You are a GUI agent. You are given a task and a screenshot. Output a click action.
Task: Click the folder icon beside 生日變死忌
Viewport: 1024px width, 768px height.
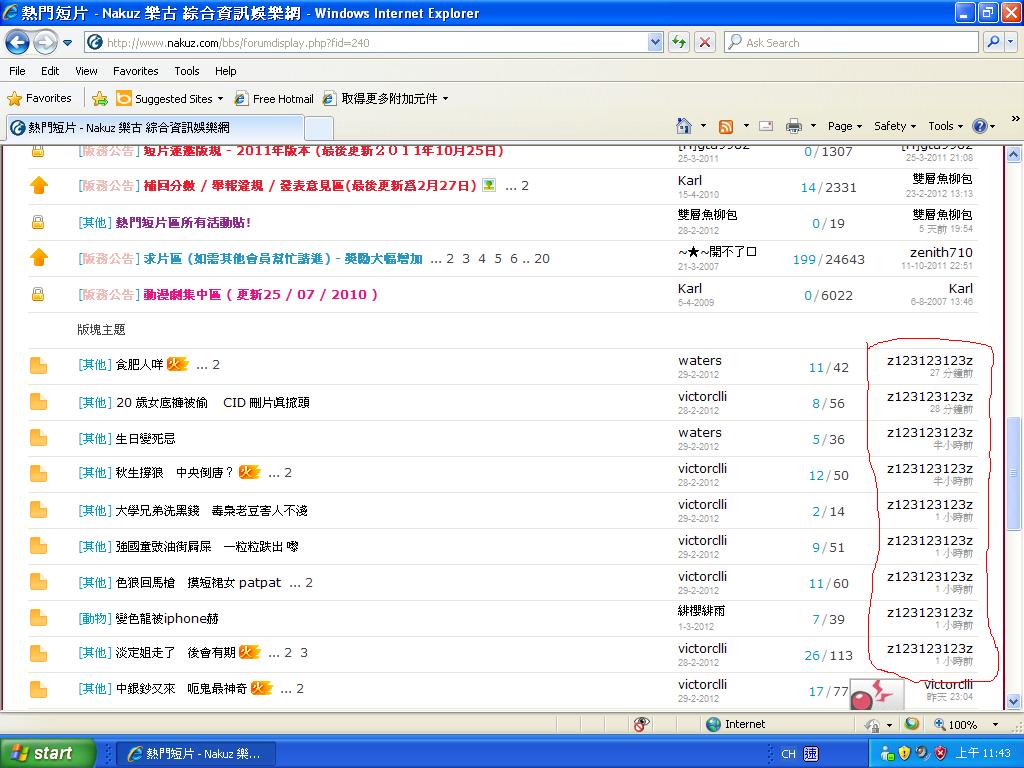pos(39,438)
